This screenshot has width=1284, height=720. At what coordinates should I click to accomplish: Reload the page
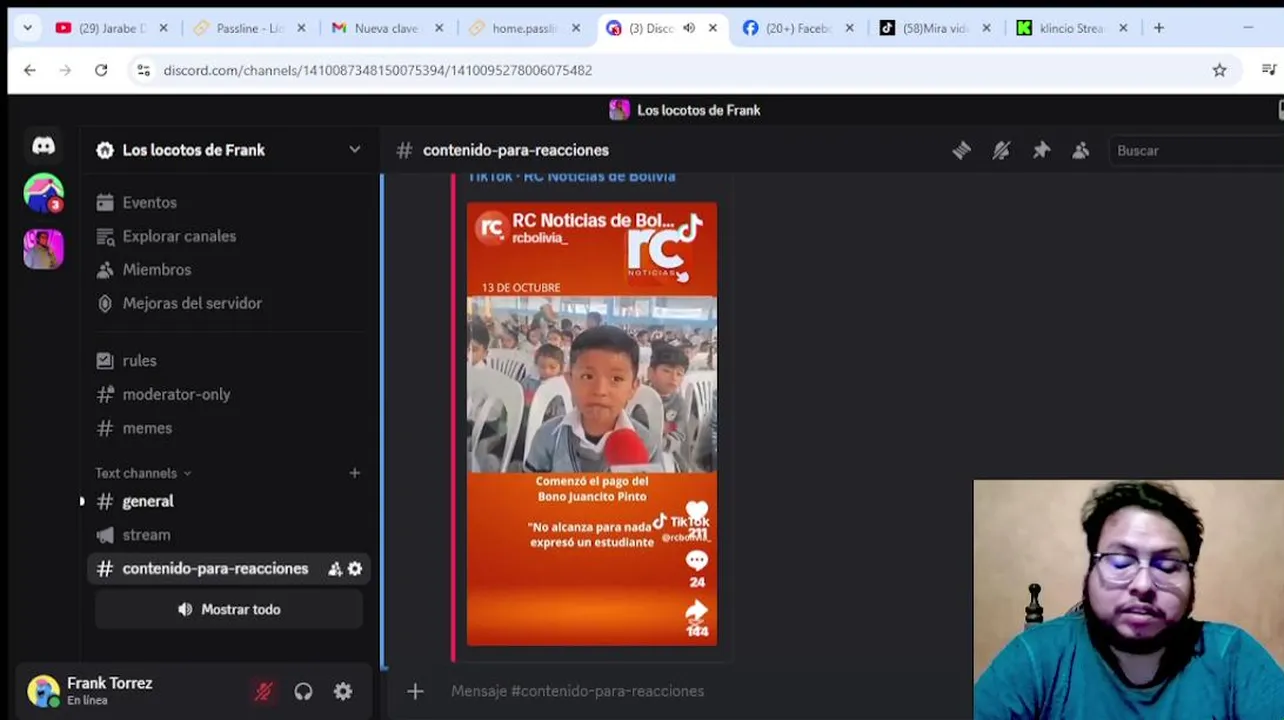[101, 70]
